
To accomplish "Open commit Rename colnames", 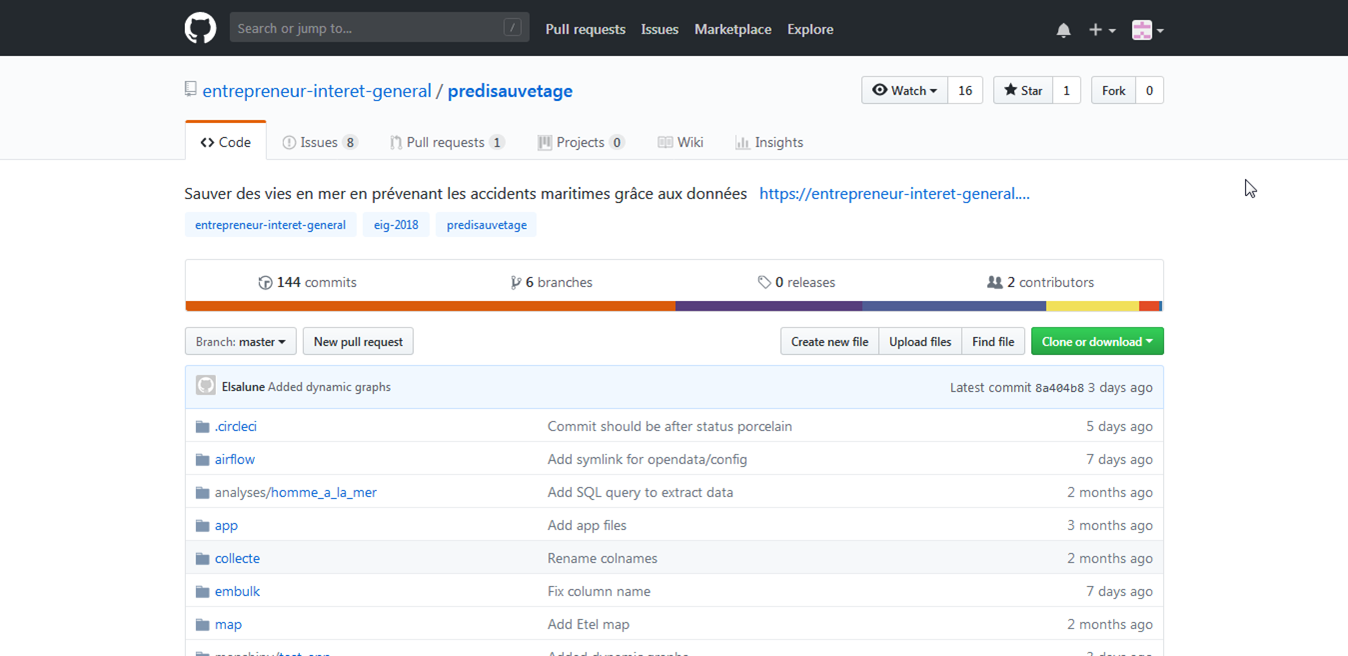I will [x=602, y=558].
